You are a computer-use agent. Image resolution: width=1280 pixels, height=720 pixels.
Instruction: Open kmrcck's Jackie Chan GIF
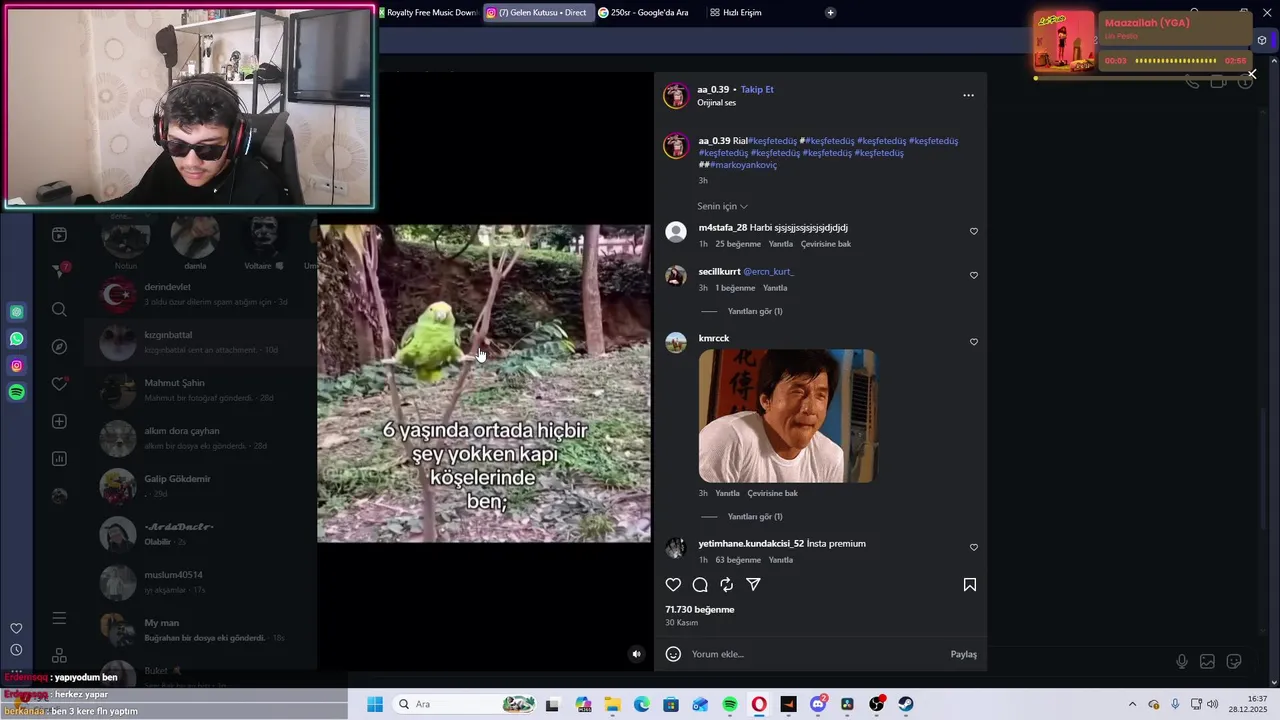(787, 416)
